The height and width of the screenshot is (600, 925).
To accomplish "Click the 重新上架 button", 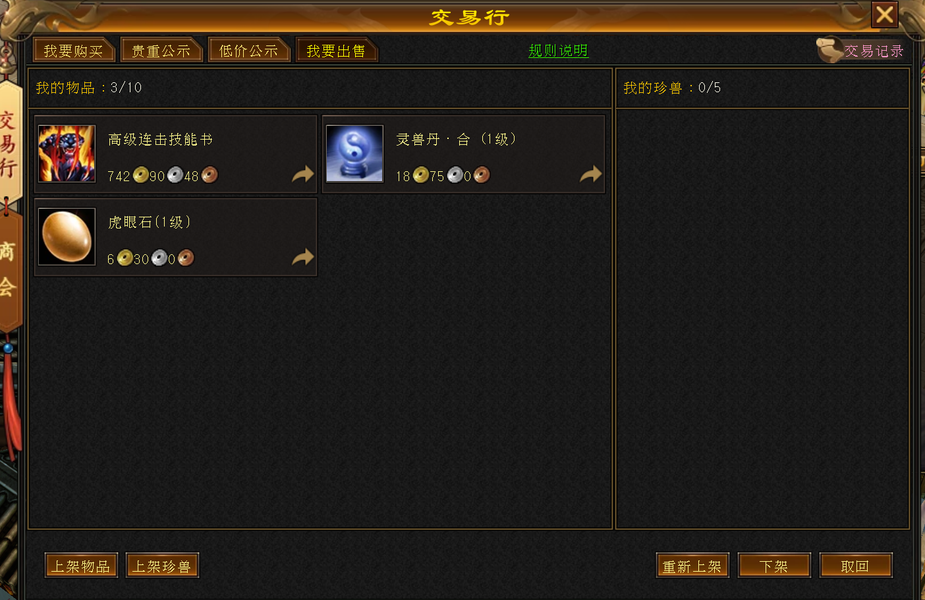I will click(x=692, y=566).
